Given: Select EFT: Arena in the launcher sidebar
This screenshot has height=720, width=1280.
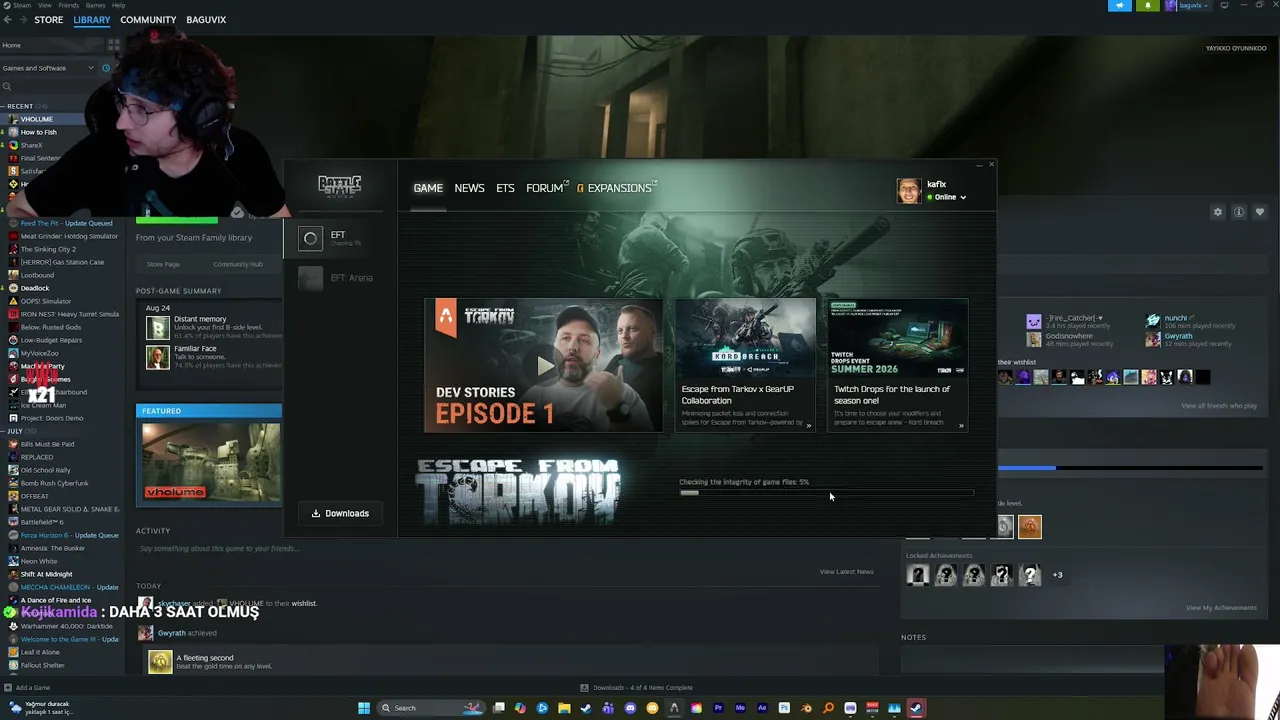Looking at the screenshot, I should click(340, 278).
